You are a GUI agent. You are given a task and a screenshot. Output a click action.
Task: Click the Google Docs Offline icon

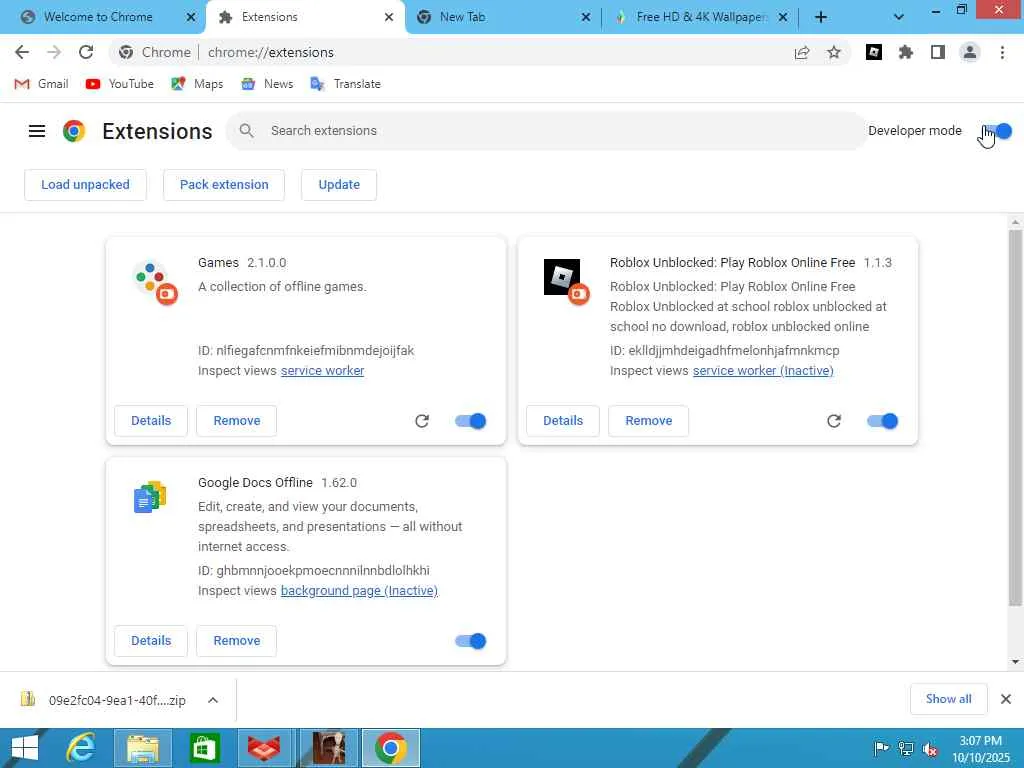[x=150, y=497]
